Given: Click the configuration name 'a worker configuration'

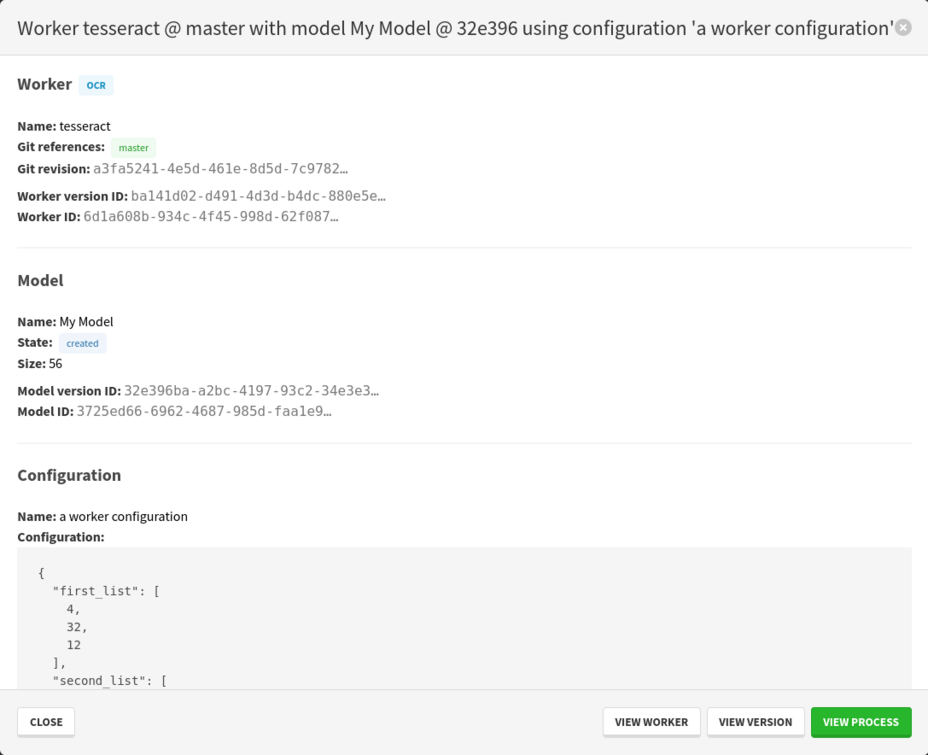Looking at the screenshot, I should click(x=123, y=517).
